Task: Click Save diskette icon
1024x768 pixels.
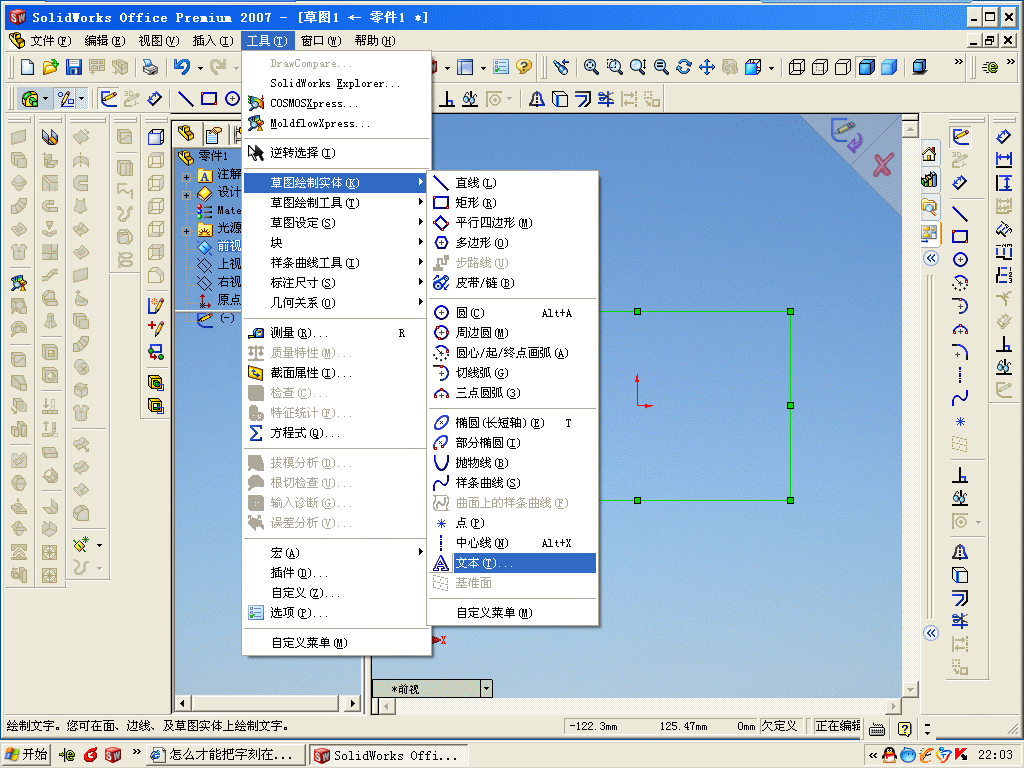Action: click(x=73, y=67)
